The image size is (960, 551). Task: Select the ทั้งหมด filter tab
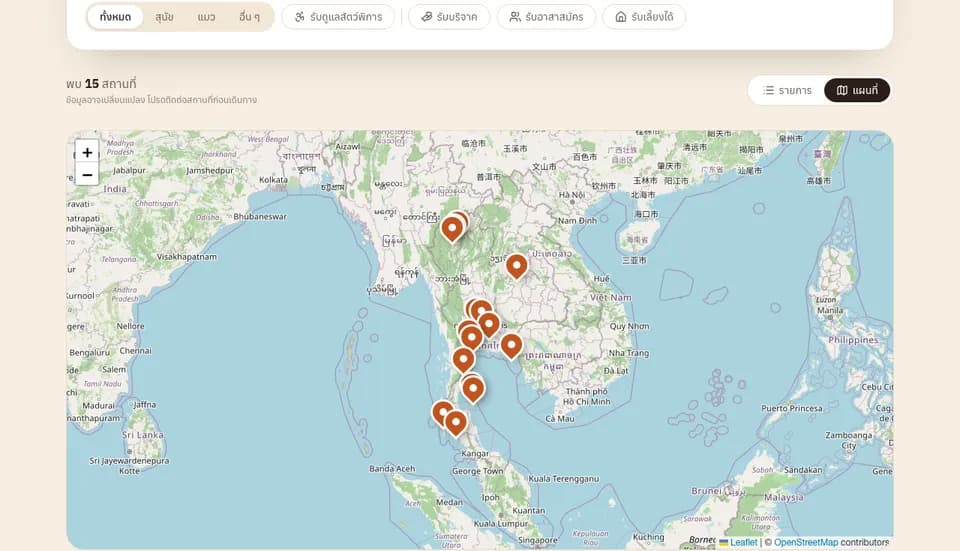click(x=115, y=17)
